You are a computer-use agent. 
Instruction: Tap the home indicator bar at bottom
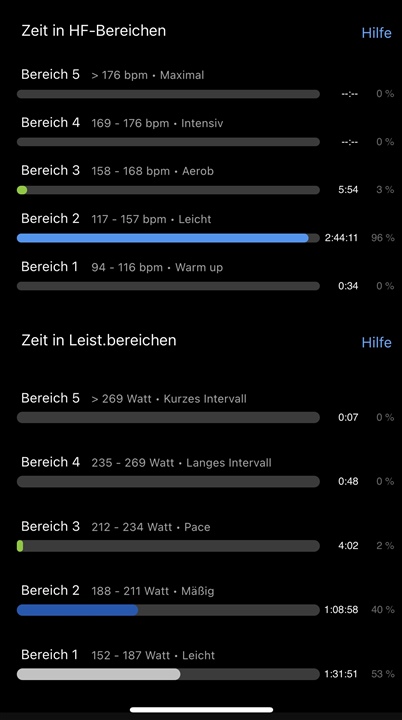(201, 710)
